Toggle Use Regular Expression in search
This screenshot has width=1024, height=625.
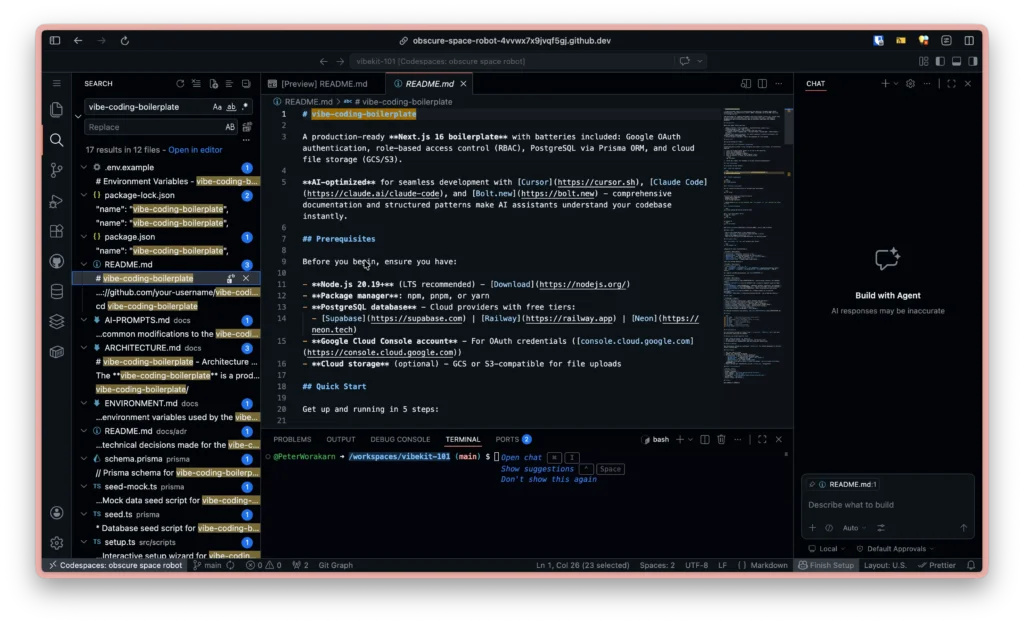point(245,106)
